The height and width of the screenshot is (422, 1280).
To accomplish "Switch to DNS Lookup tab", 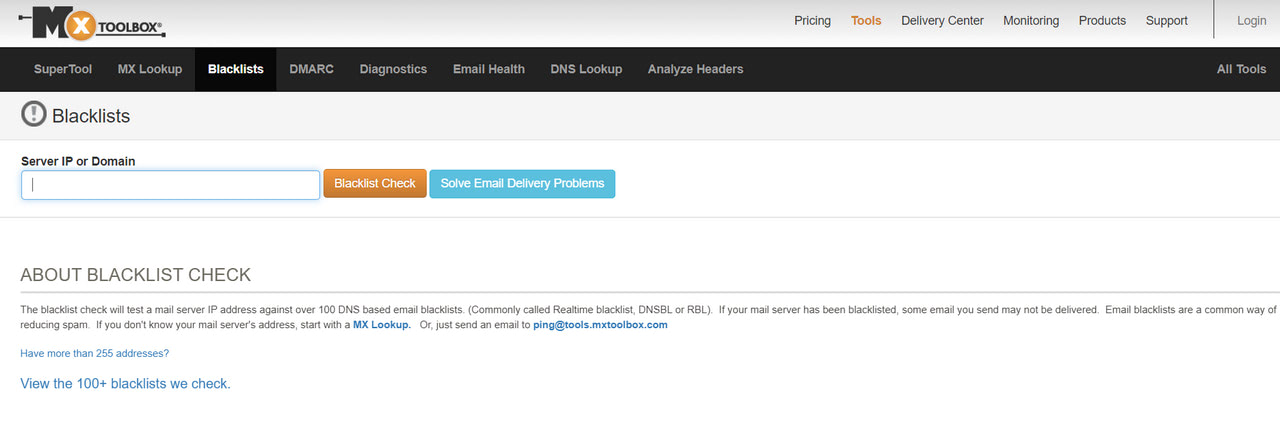I will coord(586,69).
